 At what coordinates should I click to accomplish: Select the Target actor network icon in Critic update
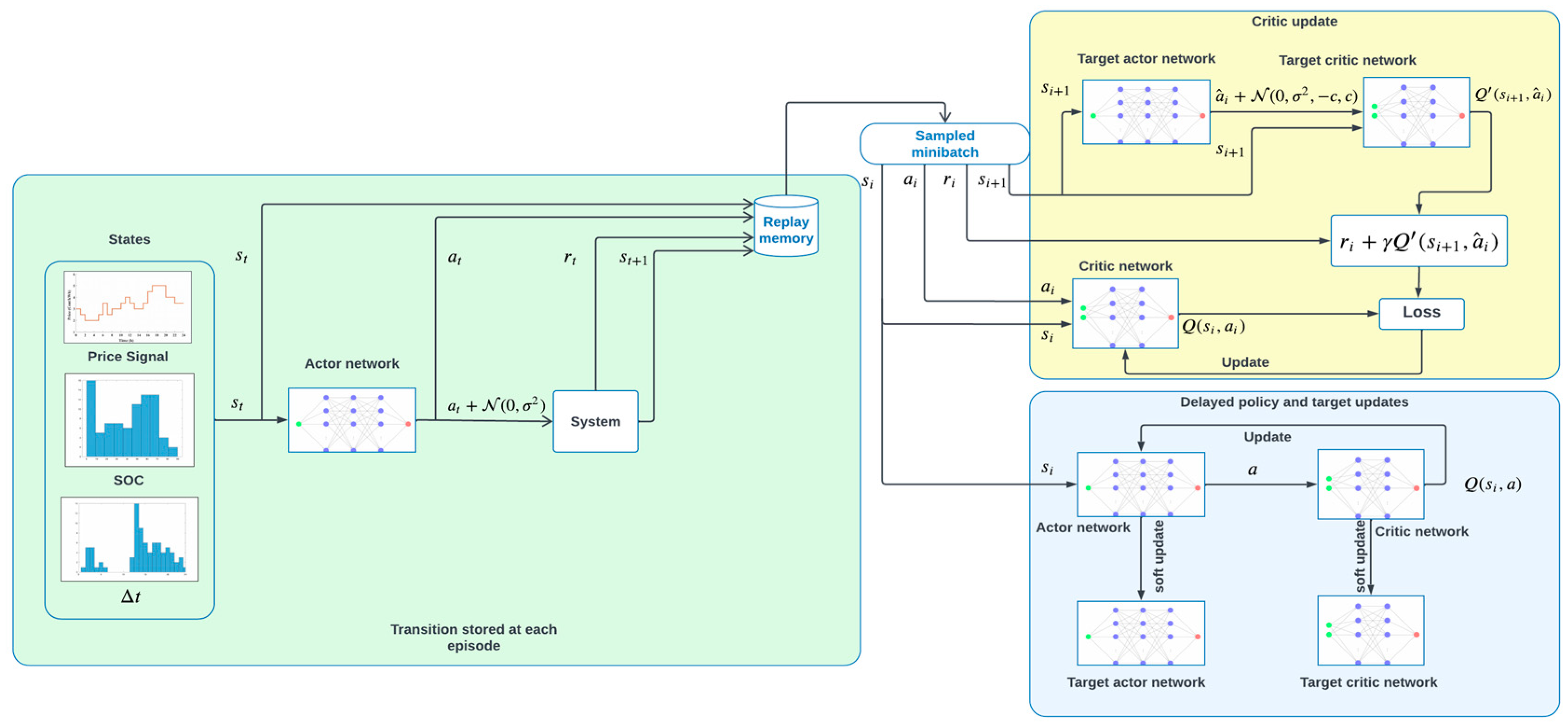(1146, 112)
